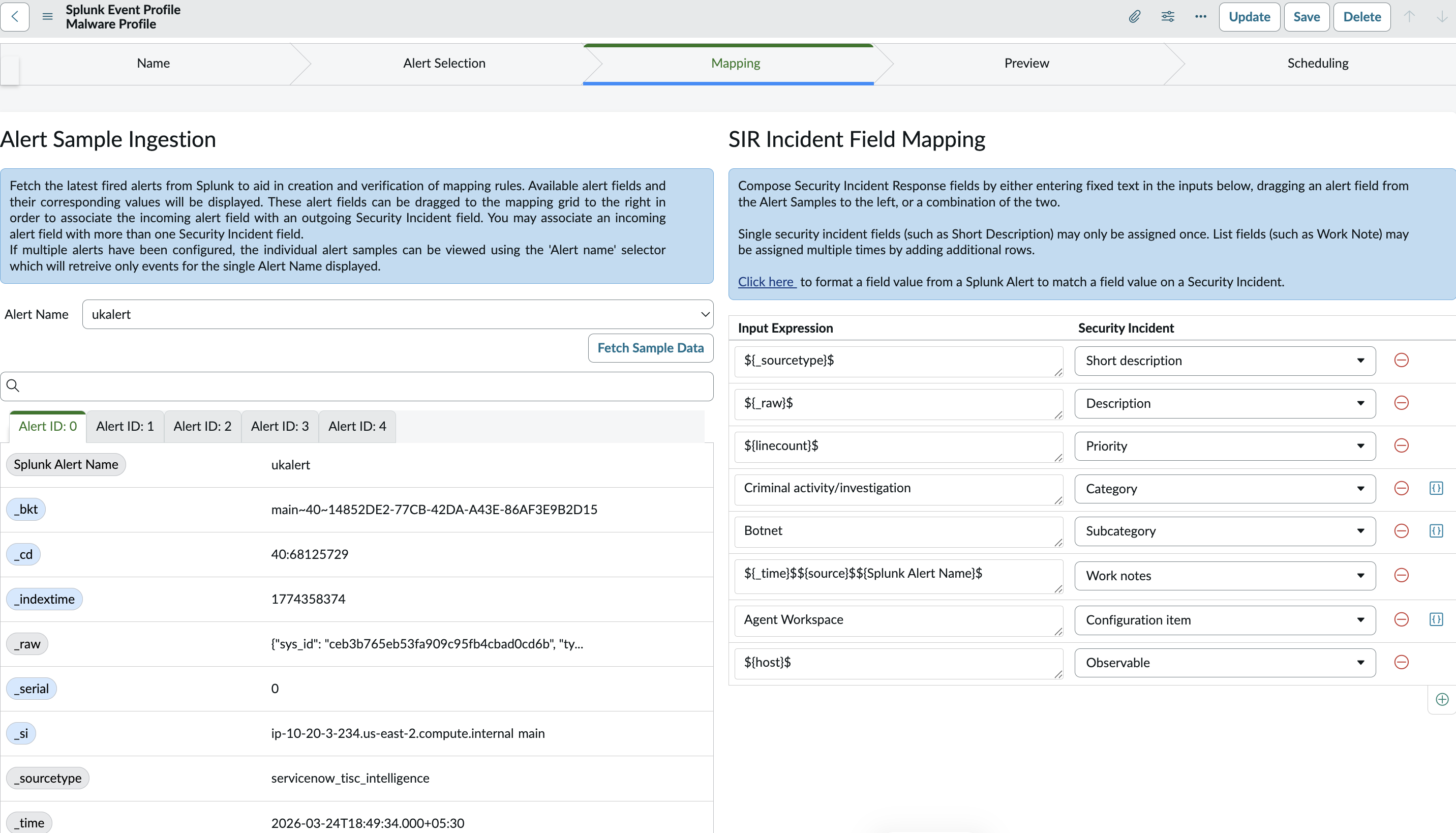Select the _bkt field pill
Image resolution: width=1456 pixels, height=833 pixels.
[x=26, y=509]
